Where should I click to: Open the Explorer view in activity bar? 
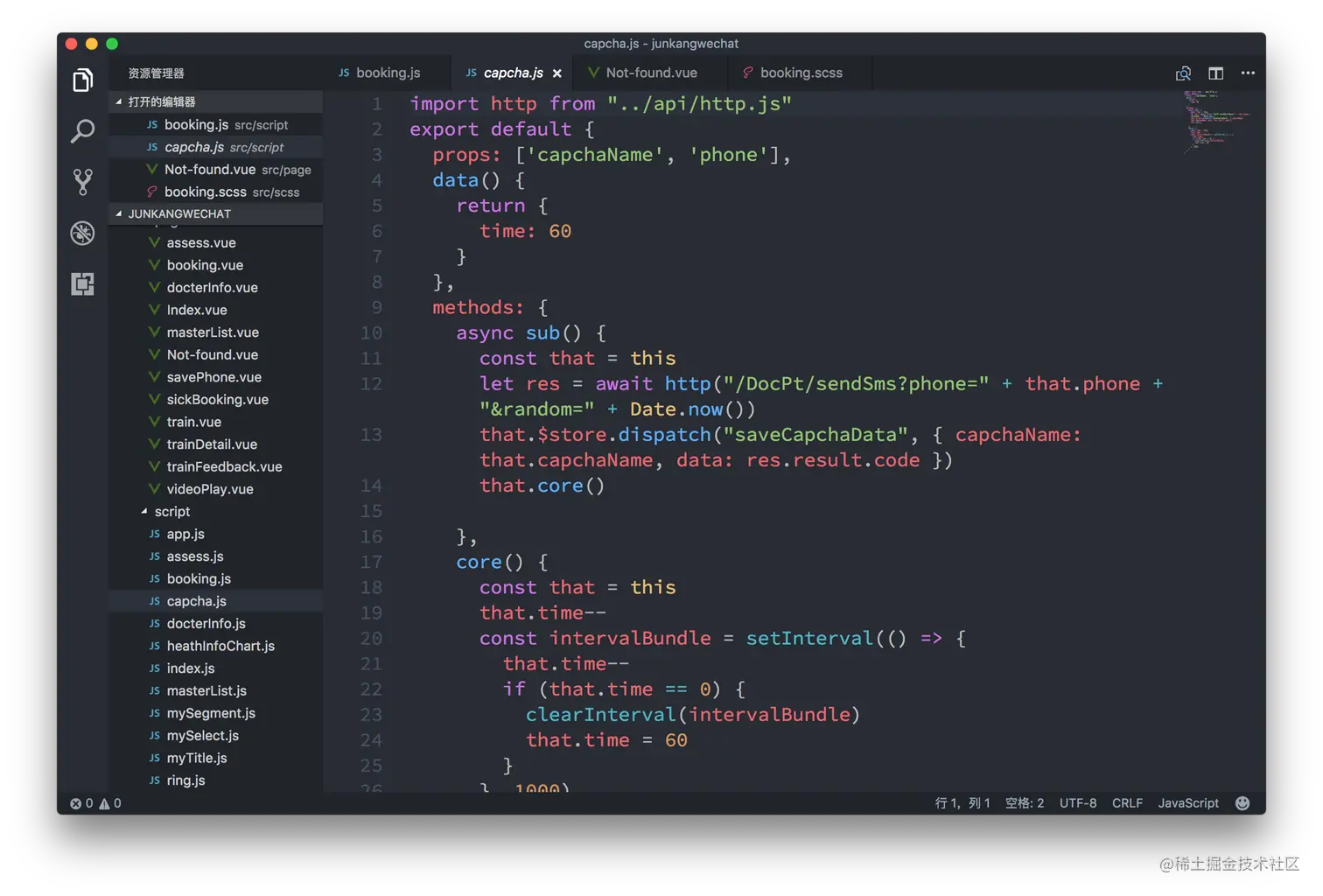(x=82, y=80)
